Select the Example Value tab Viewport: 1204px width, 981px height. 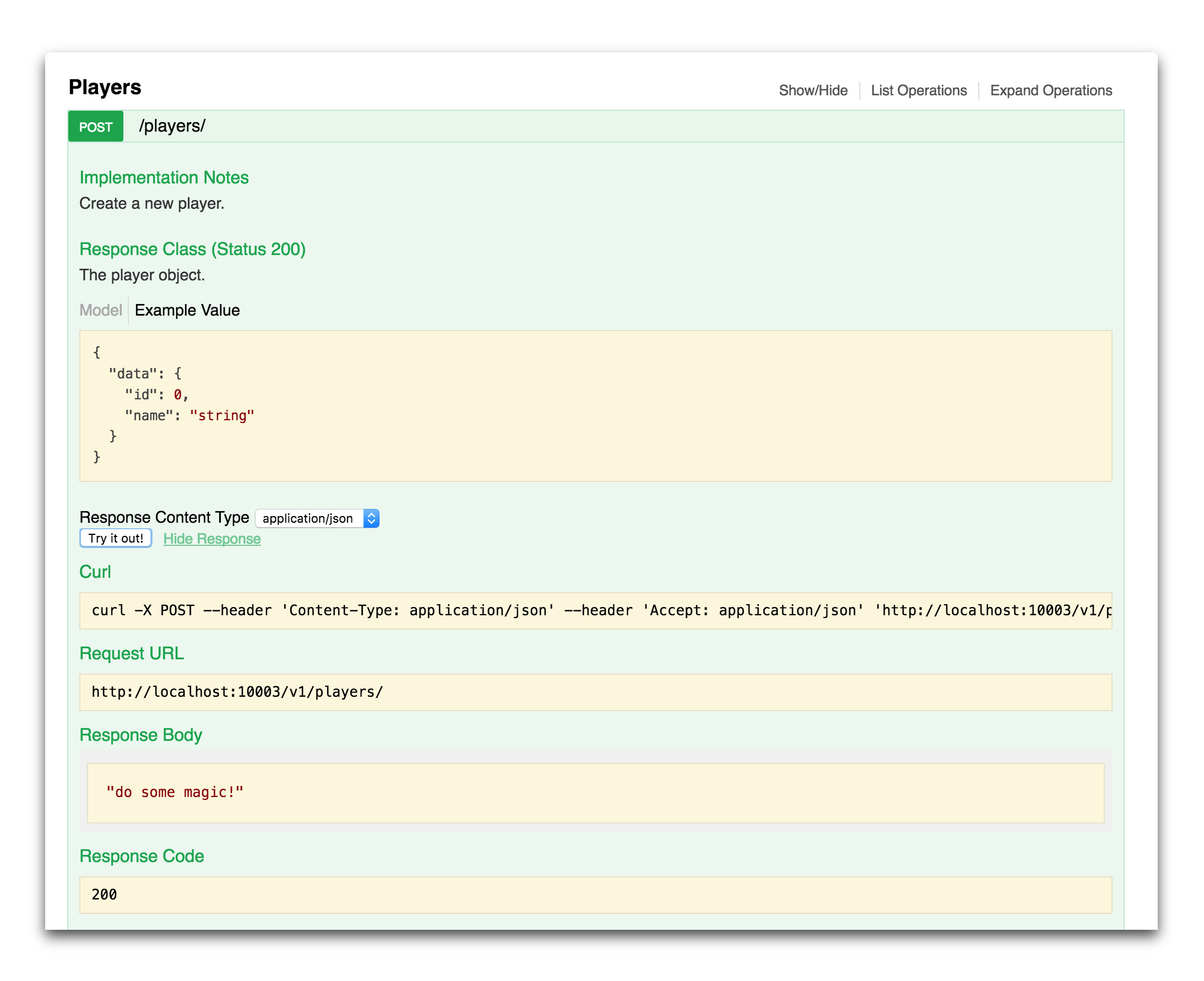pos(187,310)
